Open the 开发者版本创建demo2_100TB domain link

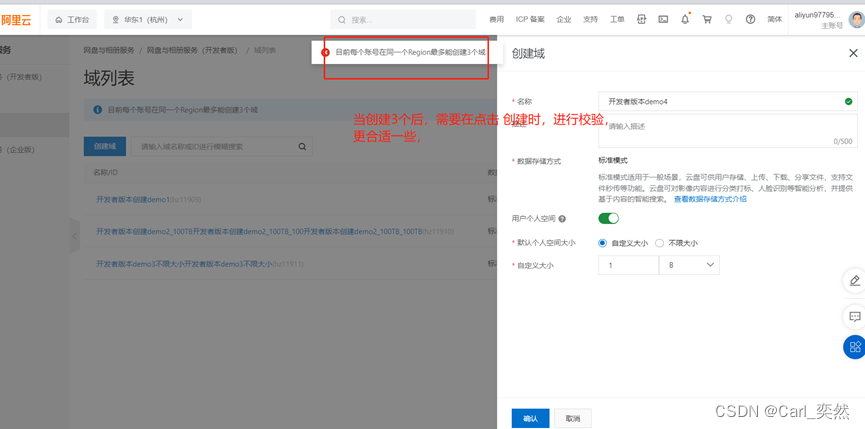tap(259, 231)
